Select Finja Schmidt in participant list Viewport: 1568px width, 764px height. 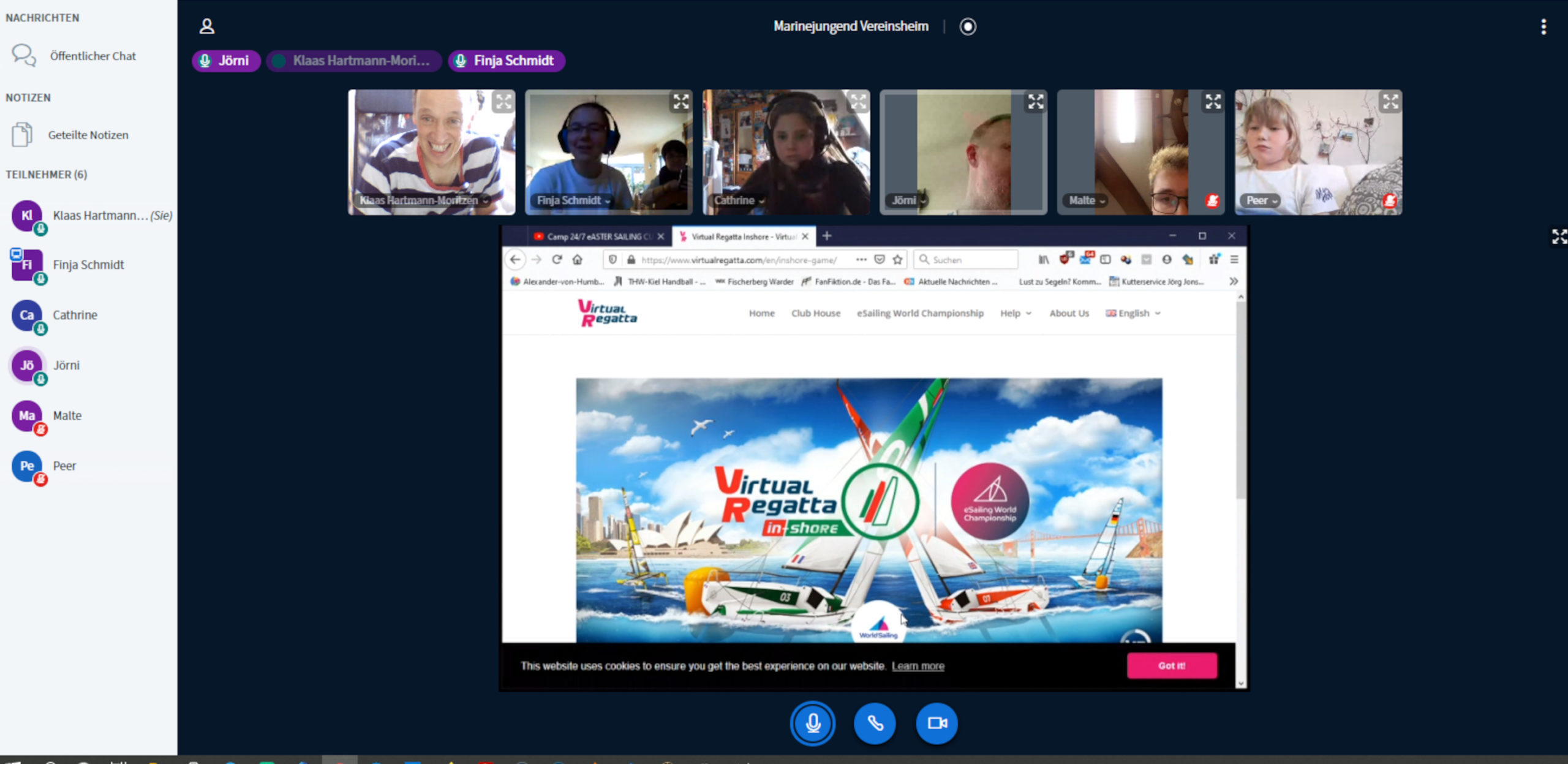coord(89,265)
